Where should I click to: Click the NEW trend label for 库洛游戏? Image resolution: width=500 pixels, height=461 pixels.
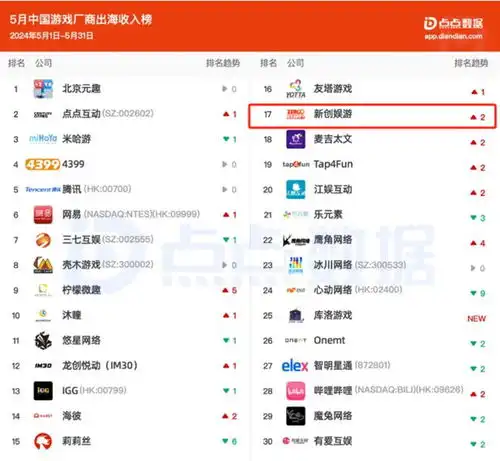click(x=476, y=319)
